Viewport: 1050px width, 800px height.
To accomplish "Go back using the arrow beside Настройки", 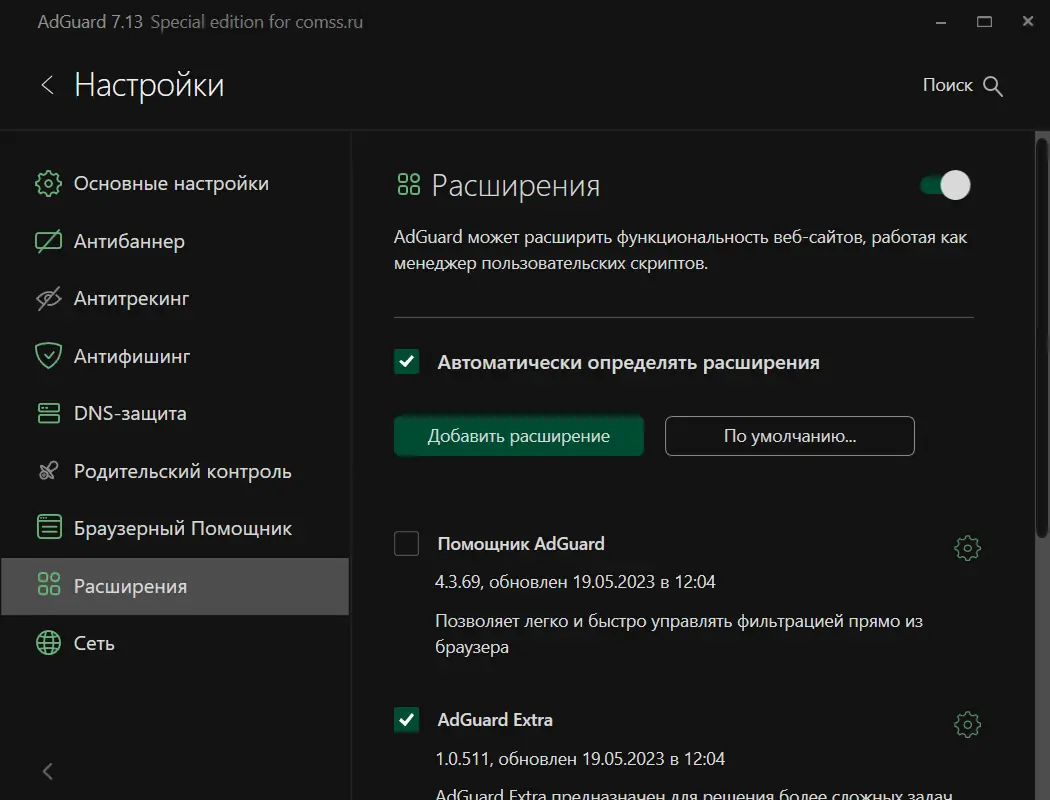I will point(47,85).
